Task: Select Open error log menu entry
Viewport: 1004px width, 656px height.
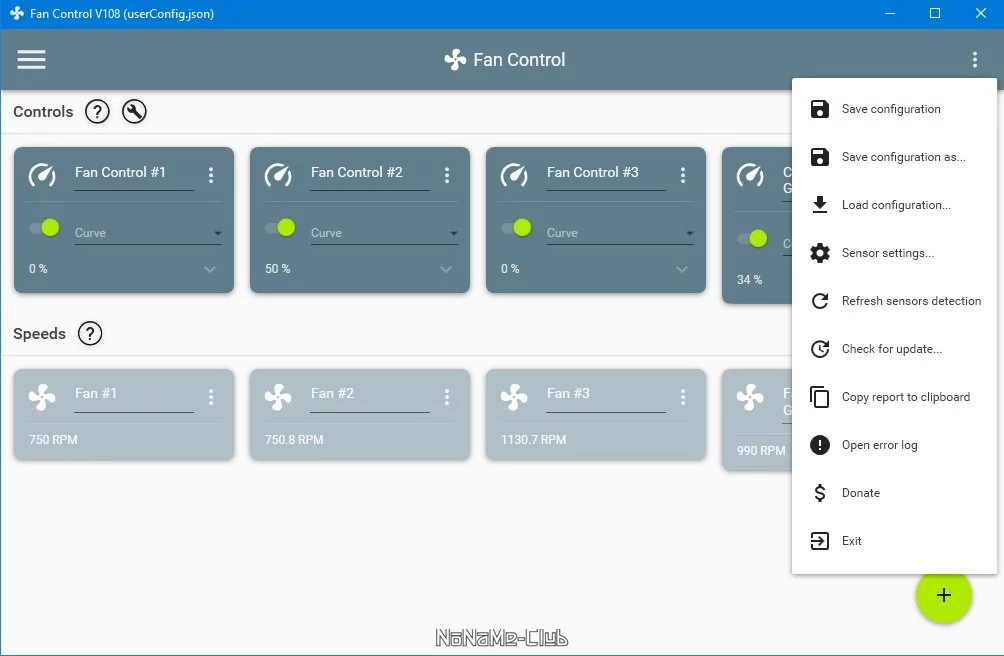Action: click(x=894, y=445)
